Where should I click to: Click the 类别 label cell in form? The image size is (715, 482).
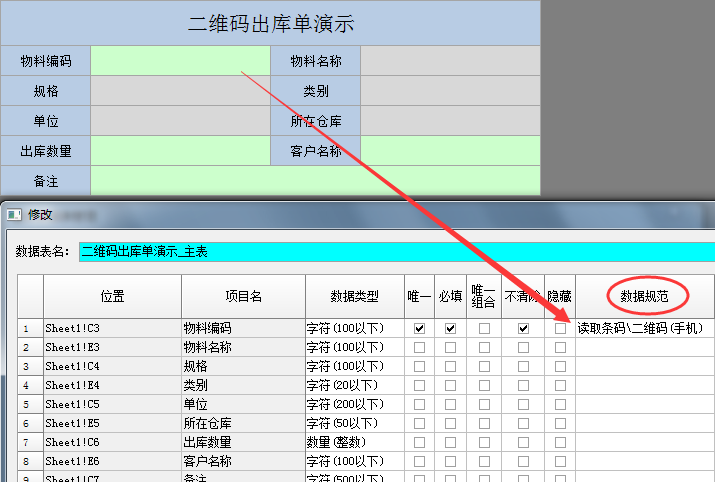point(316,91)
